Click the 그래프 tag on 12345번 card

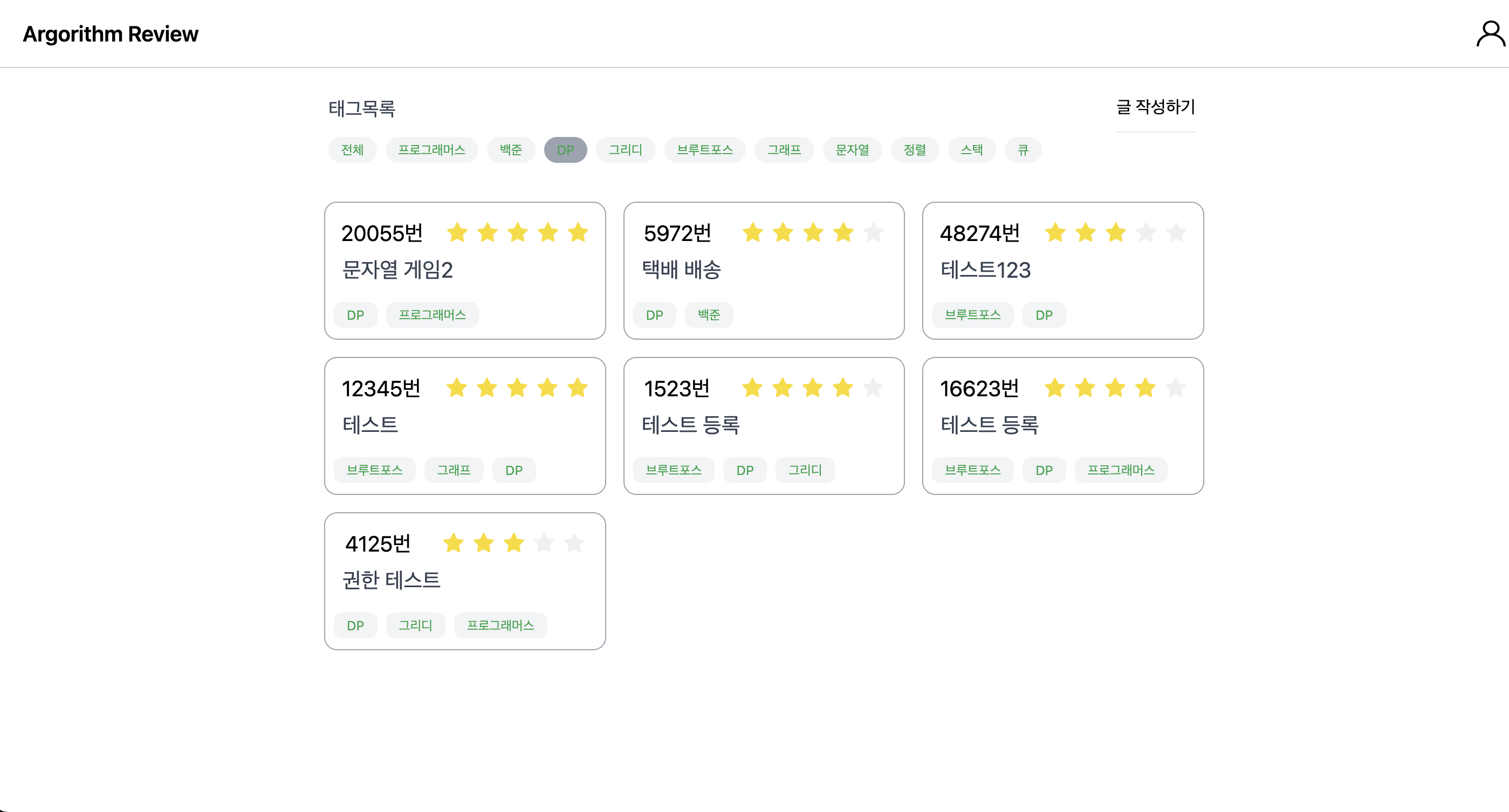coord(454,470)
